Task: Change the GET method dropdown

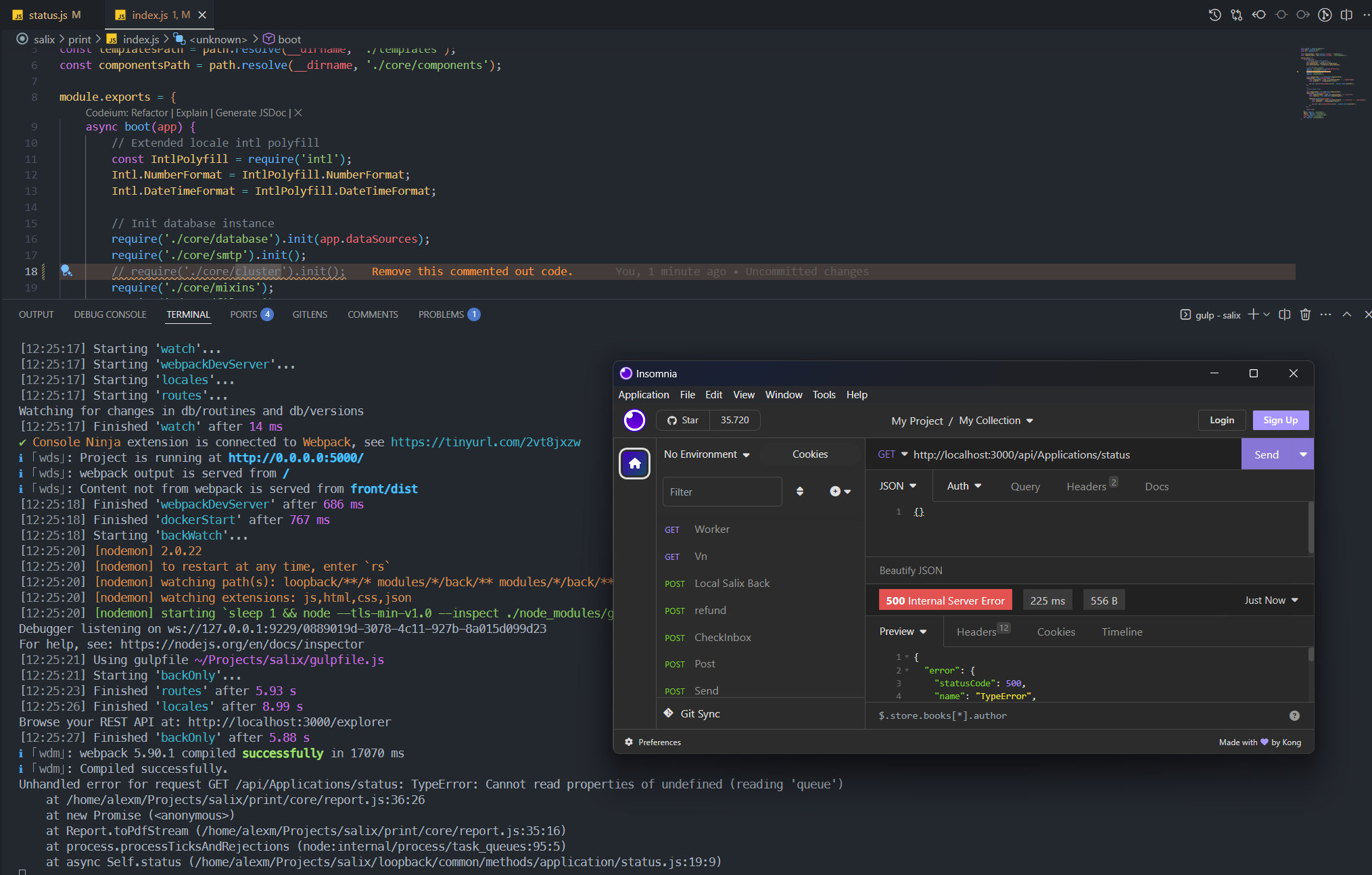Action: (x=892, y=454)
